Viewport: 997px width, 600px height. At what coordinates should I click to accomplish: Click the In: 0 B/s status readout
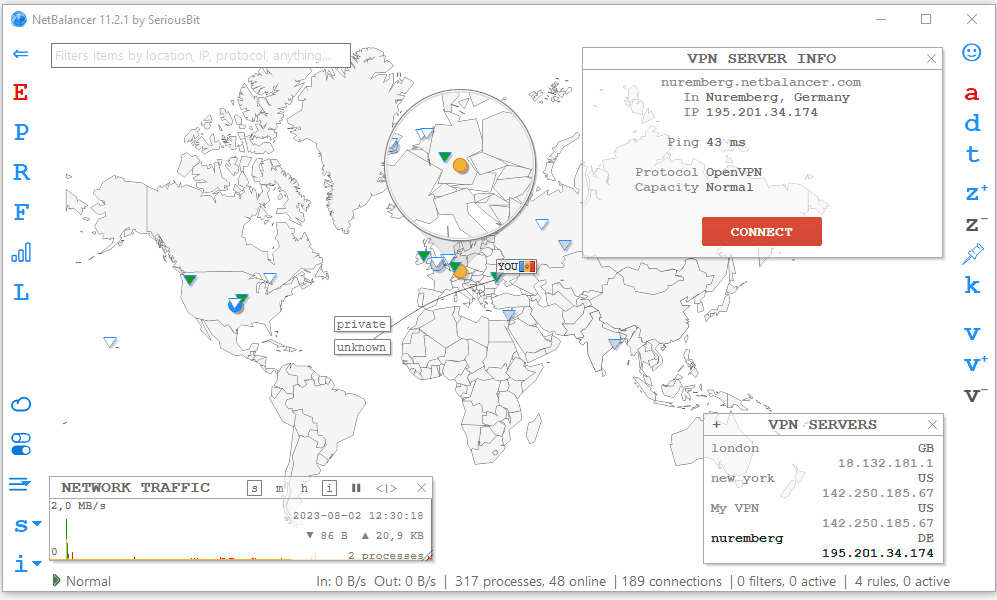pyautogui.click(x=341, y=581)
